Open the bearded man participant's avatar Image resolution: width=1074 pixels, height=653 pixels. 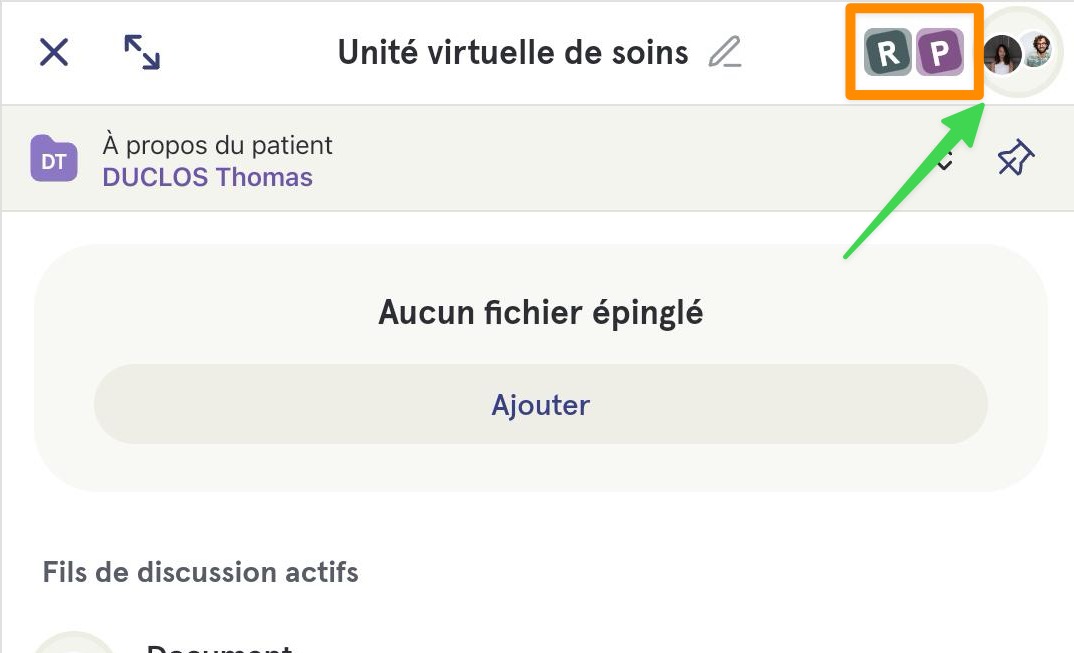(x=1038, y=51)
